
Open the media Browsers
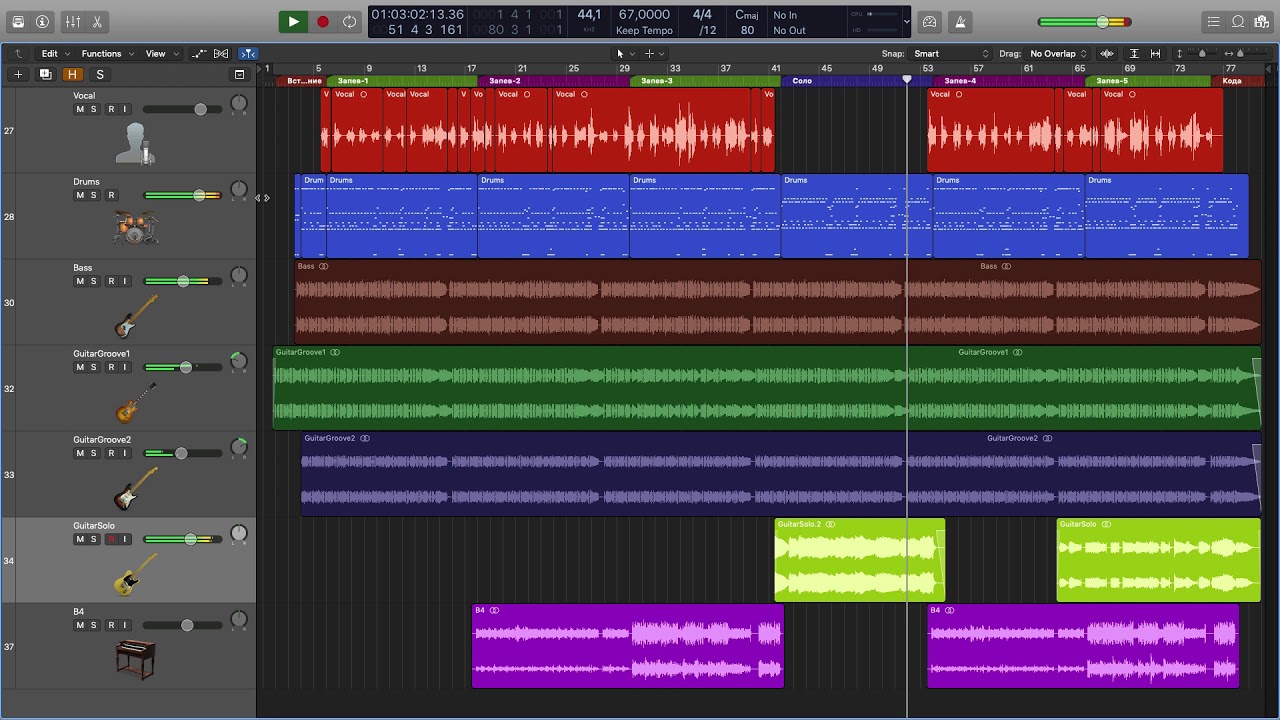click(x=1262, y=21)
